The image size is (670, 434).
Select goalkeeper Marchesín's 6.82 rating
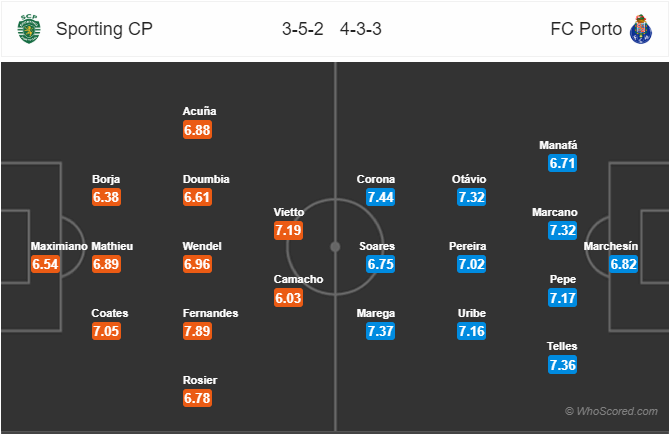point(623,264)
